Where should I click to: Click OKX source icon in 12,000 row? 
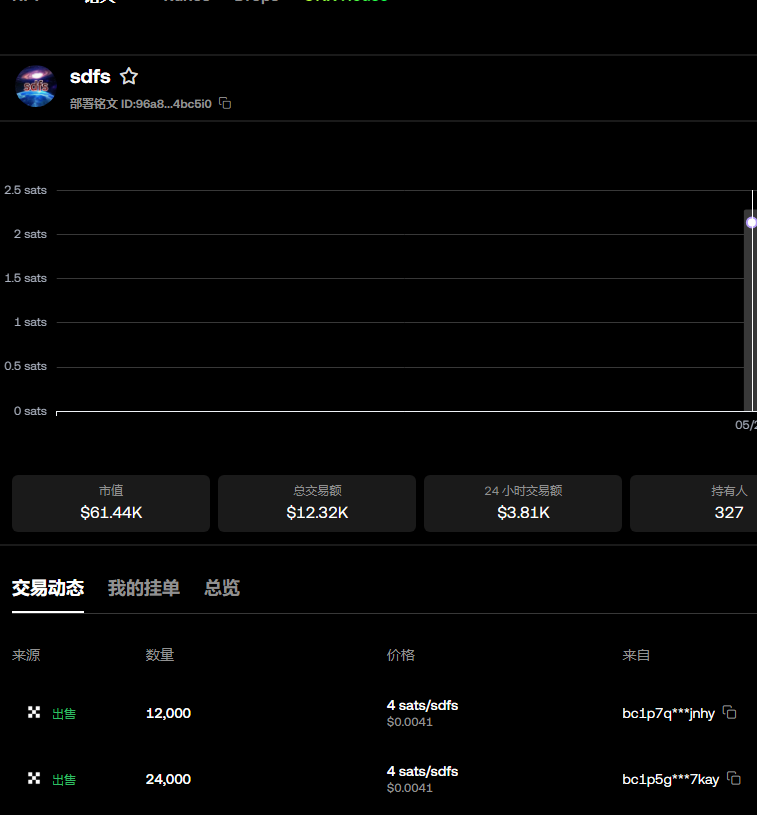point(34,712)
